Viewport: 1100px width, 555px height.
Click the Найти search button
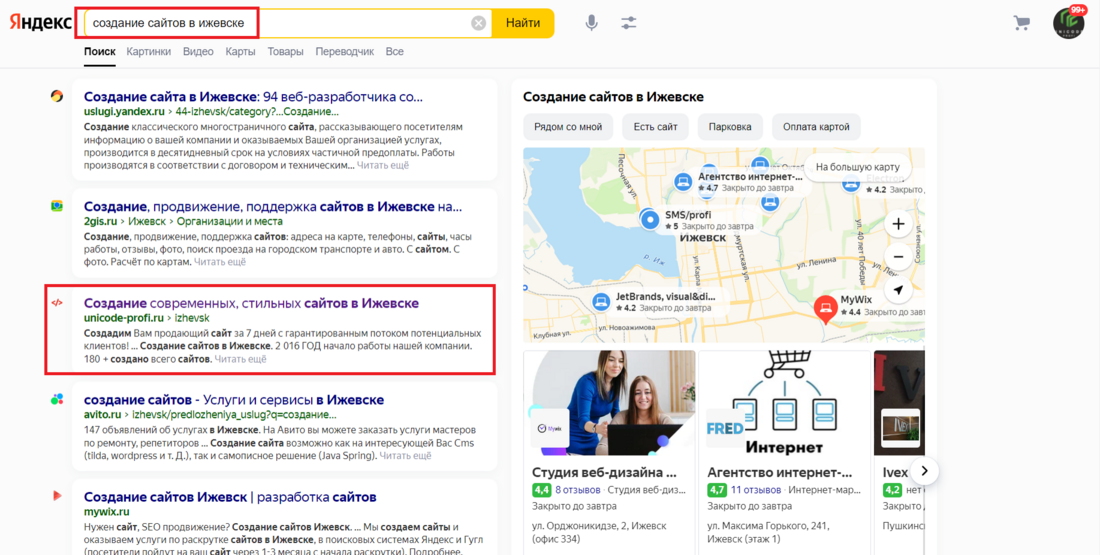tap(523, 23)
